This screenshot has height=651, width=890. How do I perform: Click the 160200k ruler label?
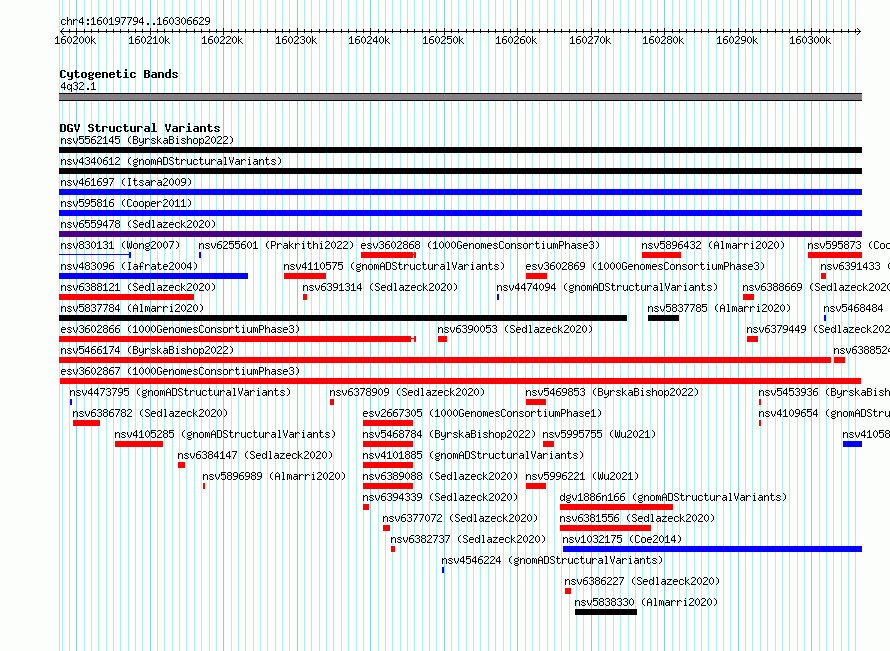[75, 40]
